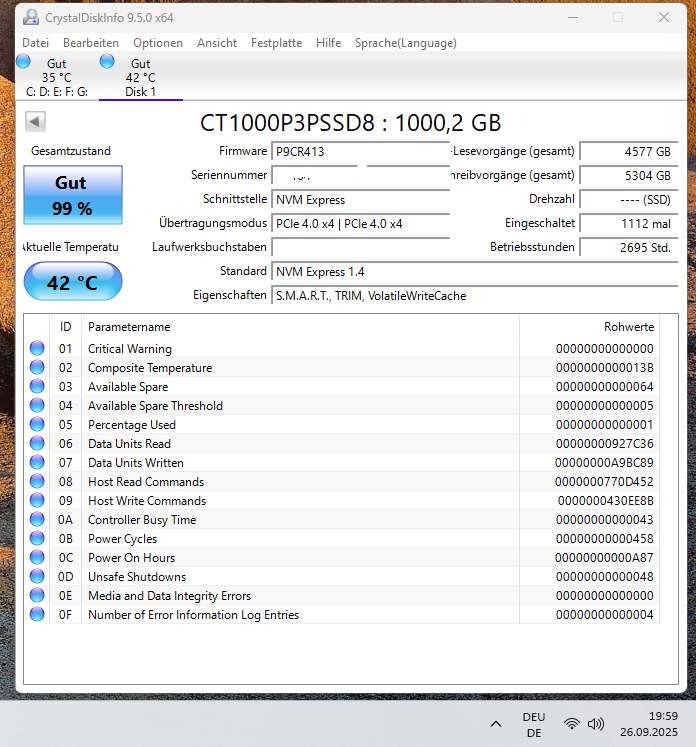Screen dimensions: 696x747
Task: Click the status orb of Host Write Commands row
Action: point(37,501)
